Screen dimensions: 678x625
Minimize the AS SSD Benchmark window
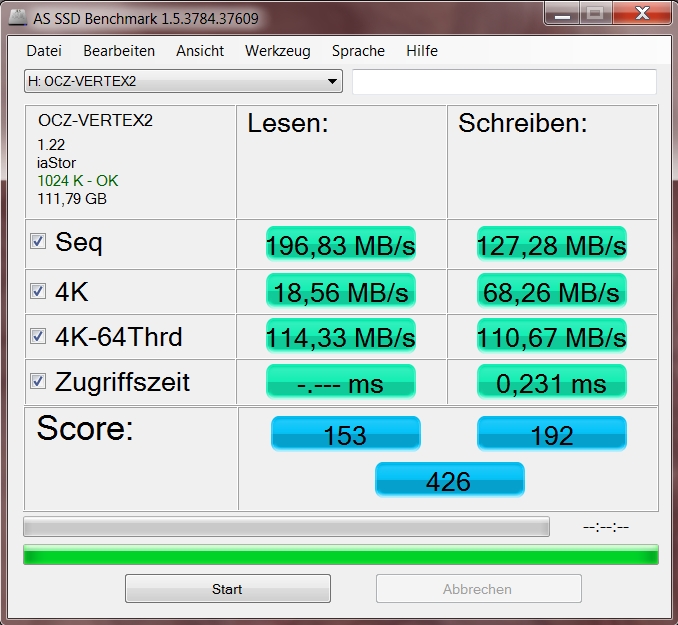(562, 14)
